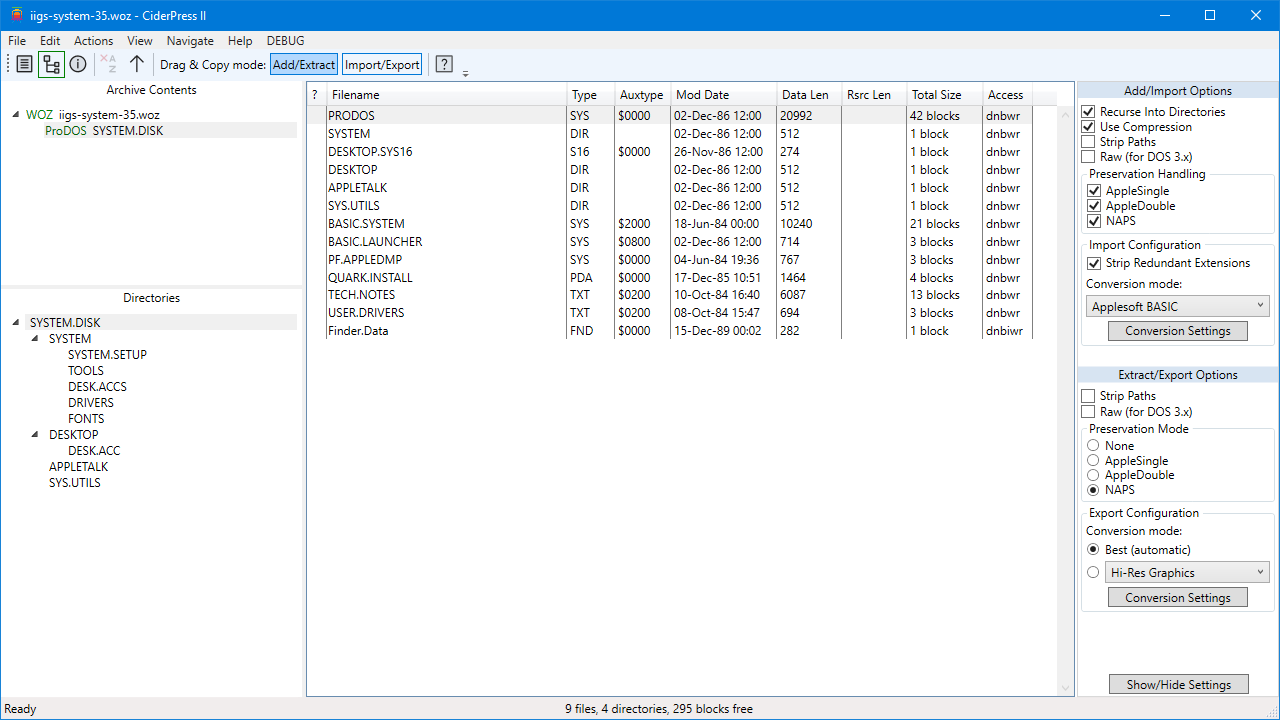
Task: Enable Add/Extract drag & copy mode
Action: coord(304,64)
